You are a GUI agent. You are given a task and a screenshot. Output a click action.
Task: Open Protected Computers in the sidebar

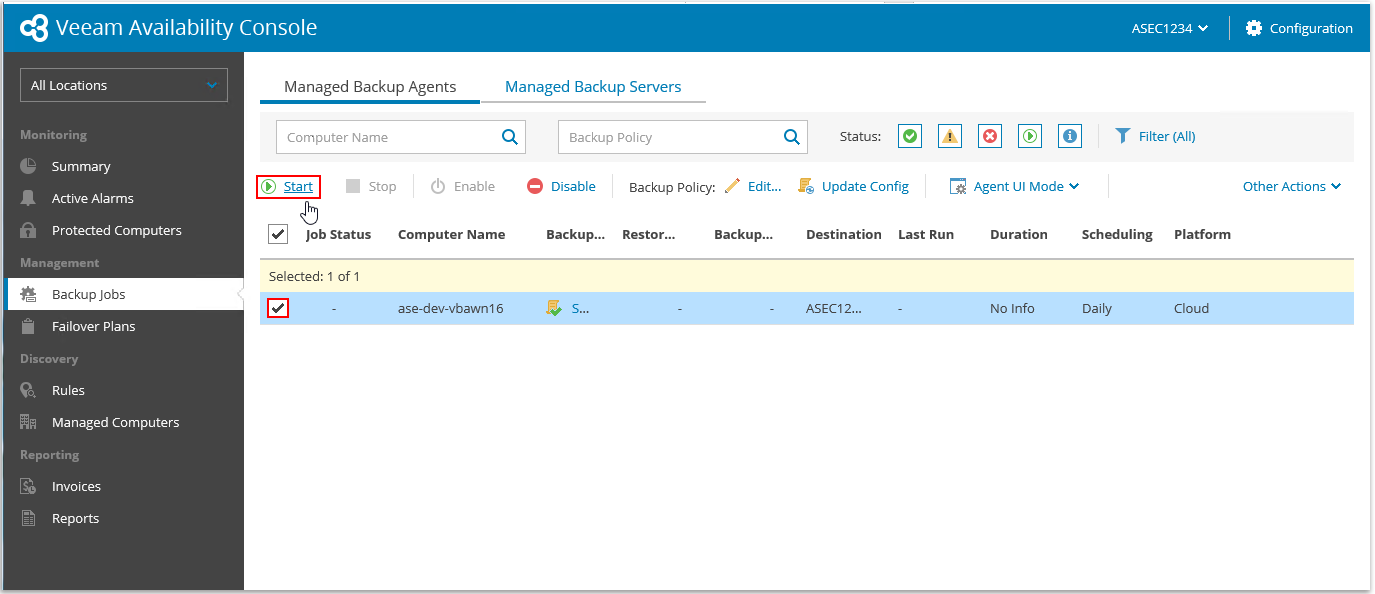point(116,230)
